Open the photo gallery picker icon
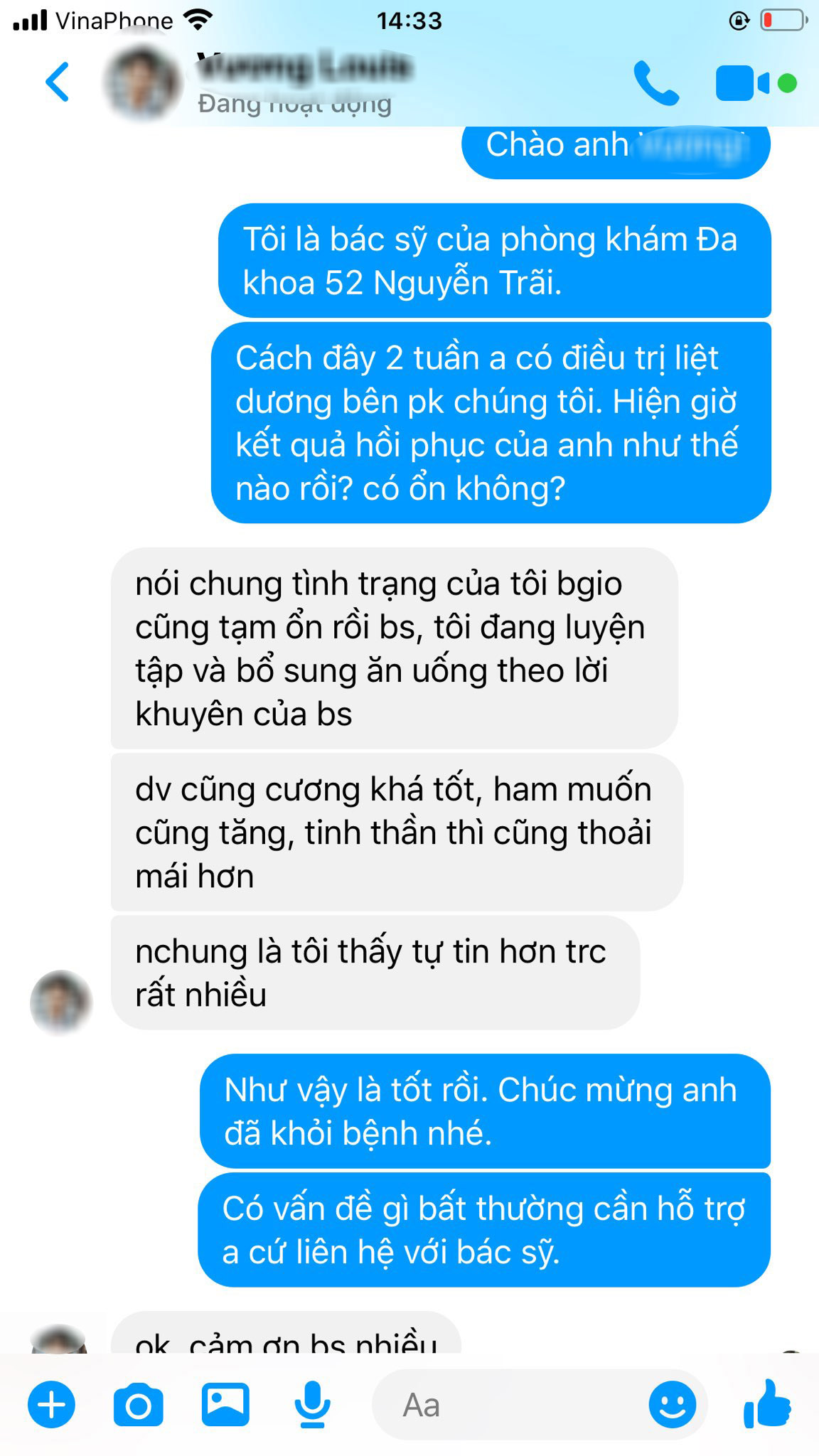819x1456 pixels. 225,1405
